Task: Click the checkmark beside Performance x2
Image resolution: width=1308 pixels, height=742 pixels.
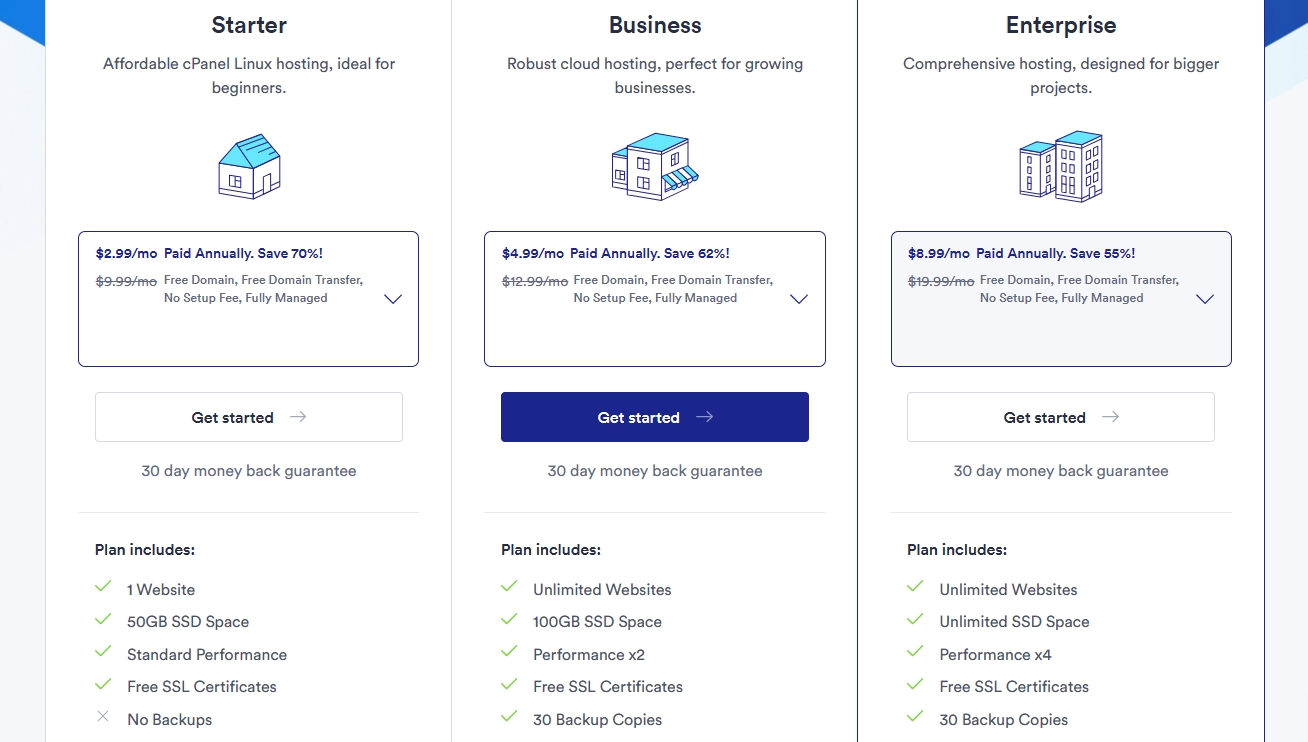Action: point(509,652)
